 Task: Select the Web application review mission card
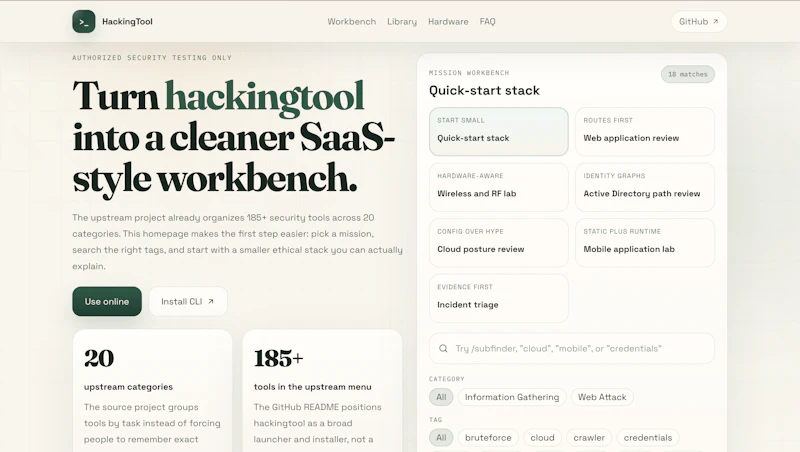pos(645,132)
